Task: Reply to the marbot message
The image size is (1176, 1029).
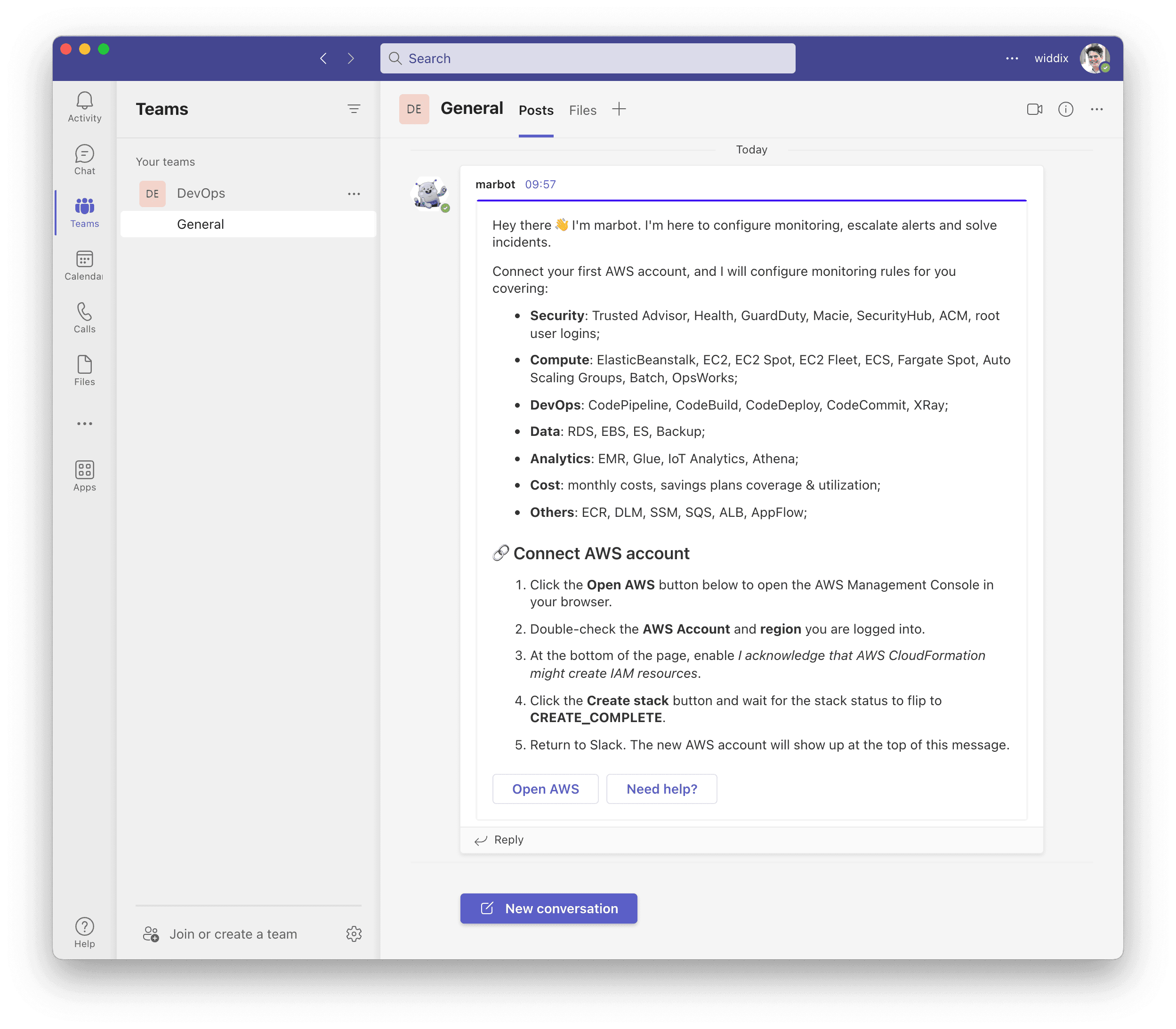Action: 499,840
